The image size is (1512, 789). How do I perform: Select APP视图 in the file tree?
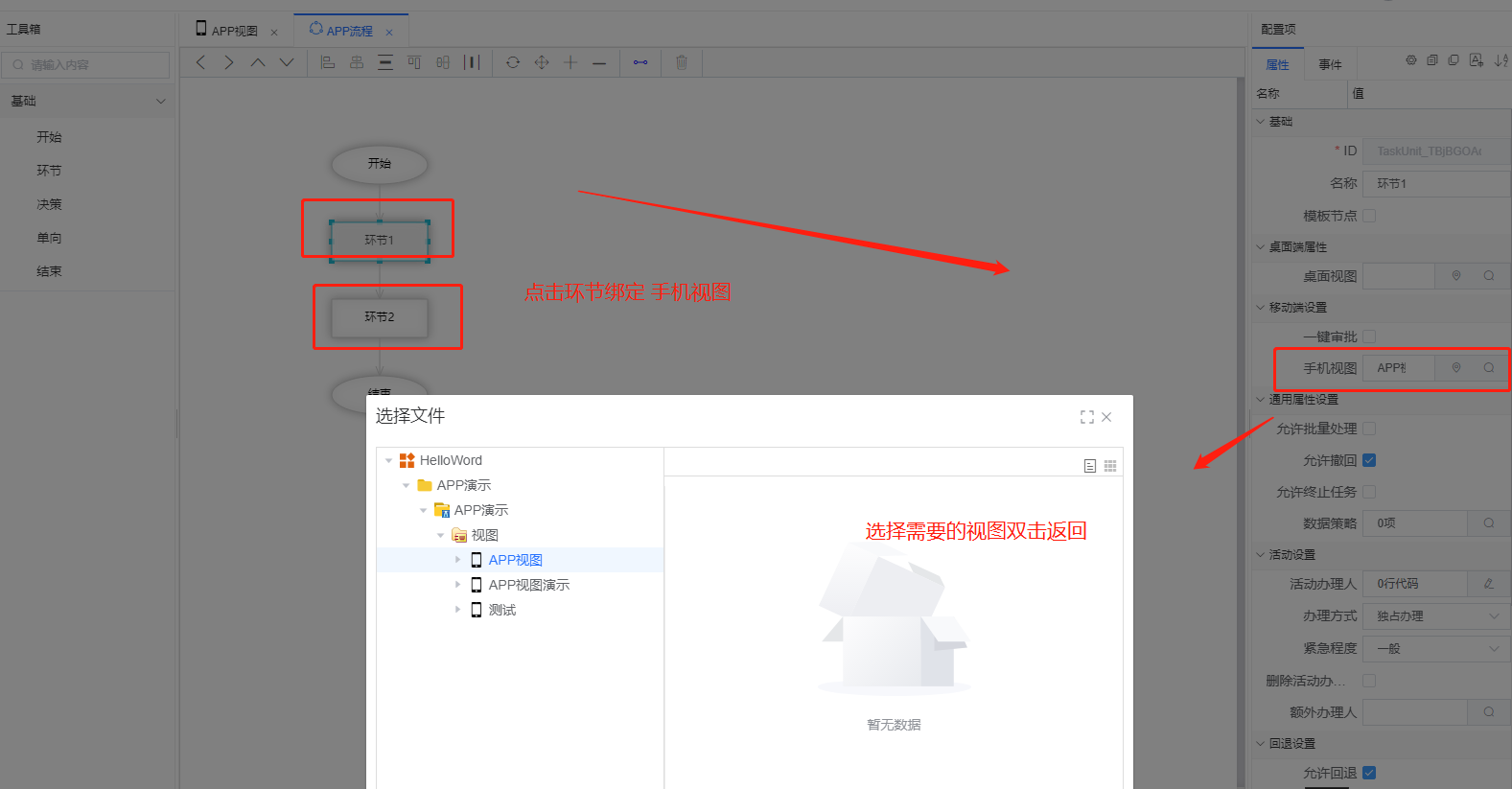click(515, 560)
